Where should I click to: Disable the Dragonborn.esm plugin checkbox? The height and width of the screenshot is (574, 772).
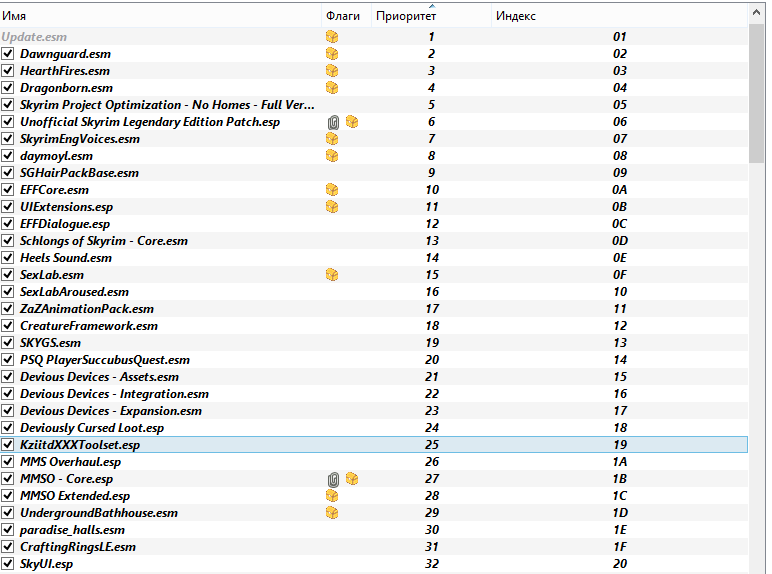[x=7, y=88]
